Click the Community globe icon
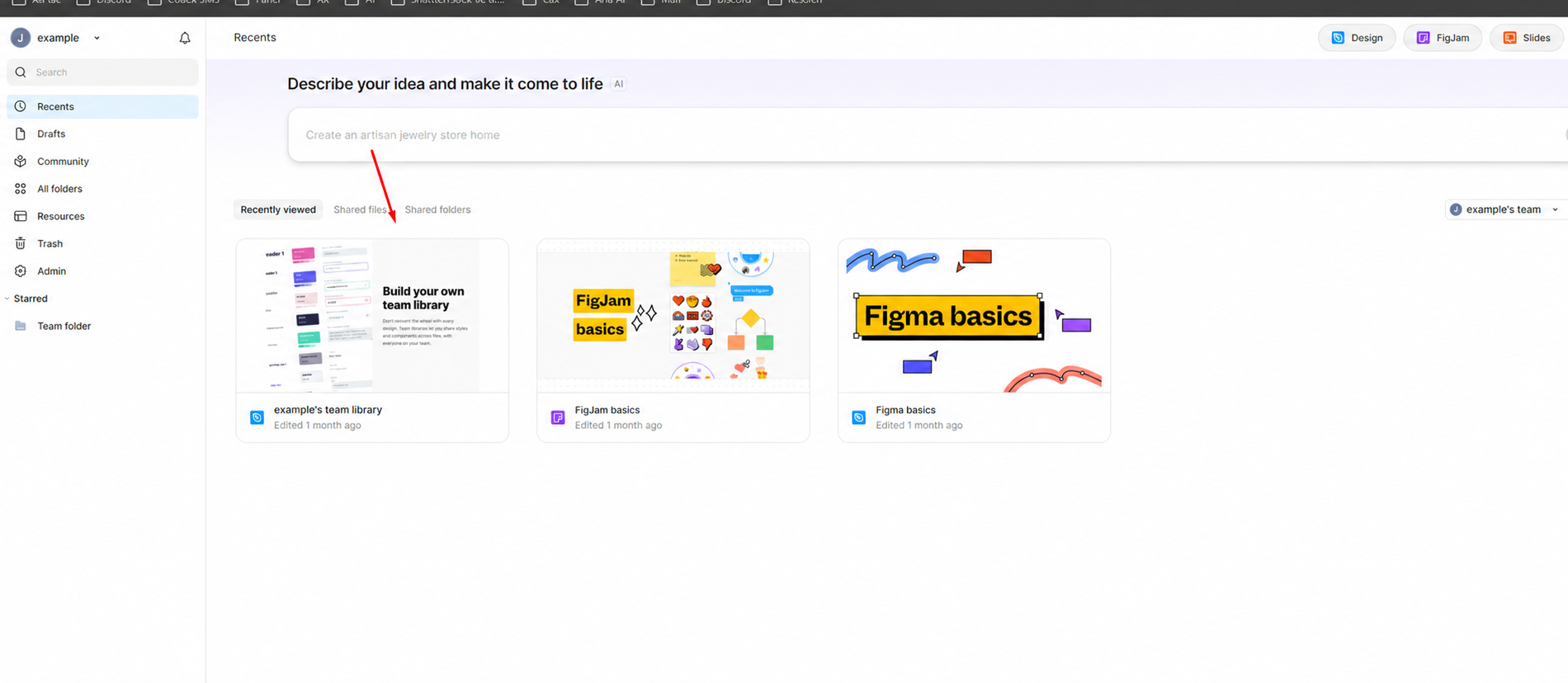 (x=21, y=162)
